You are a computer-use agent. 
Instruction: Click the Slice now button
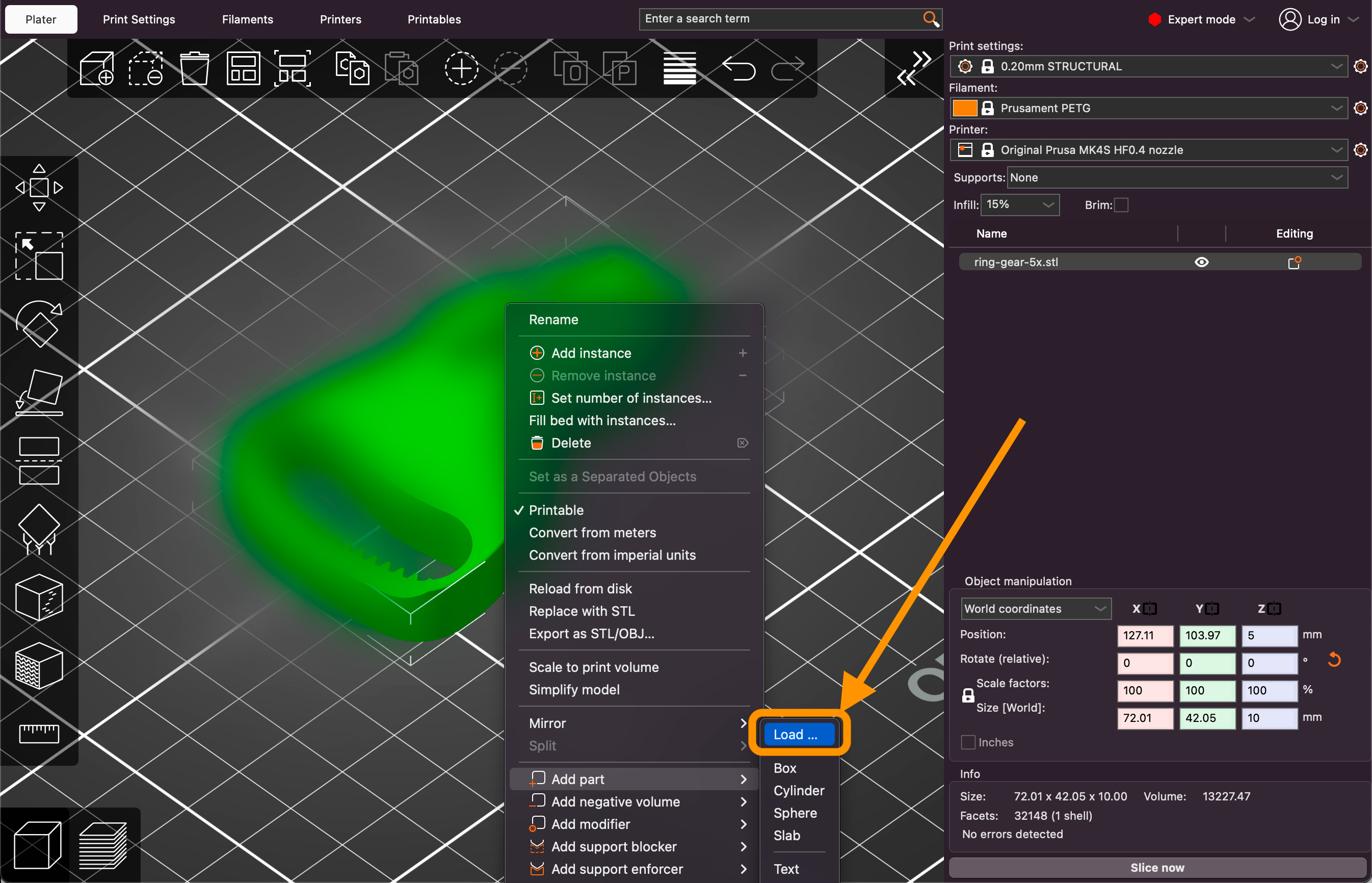1157,868
